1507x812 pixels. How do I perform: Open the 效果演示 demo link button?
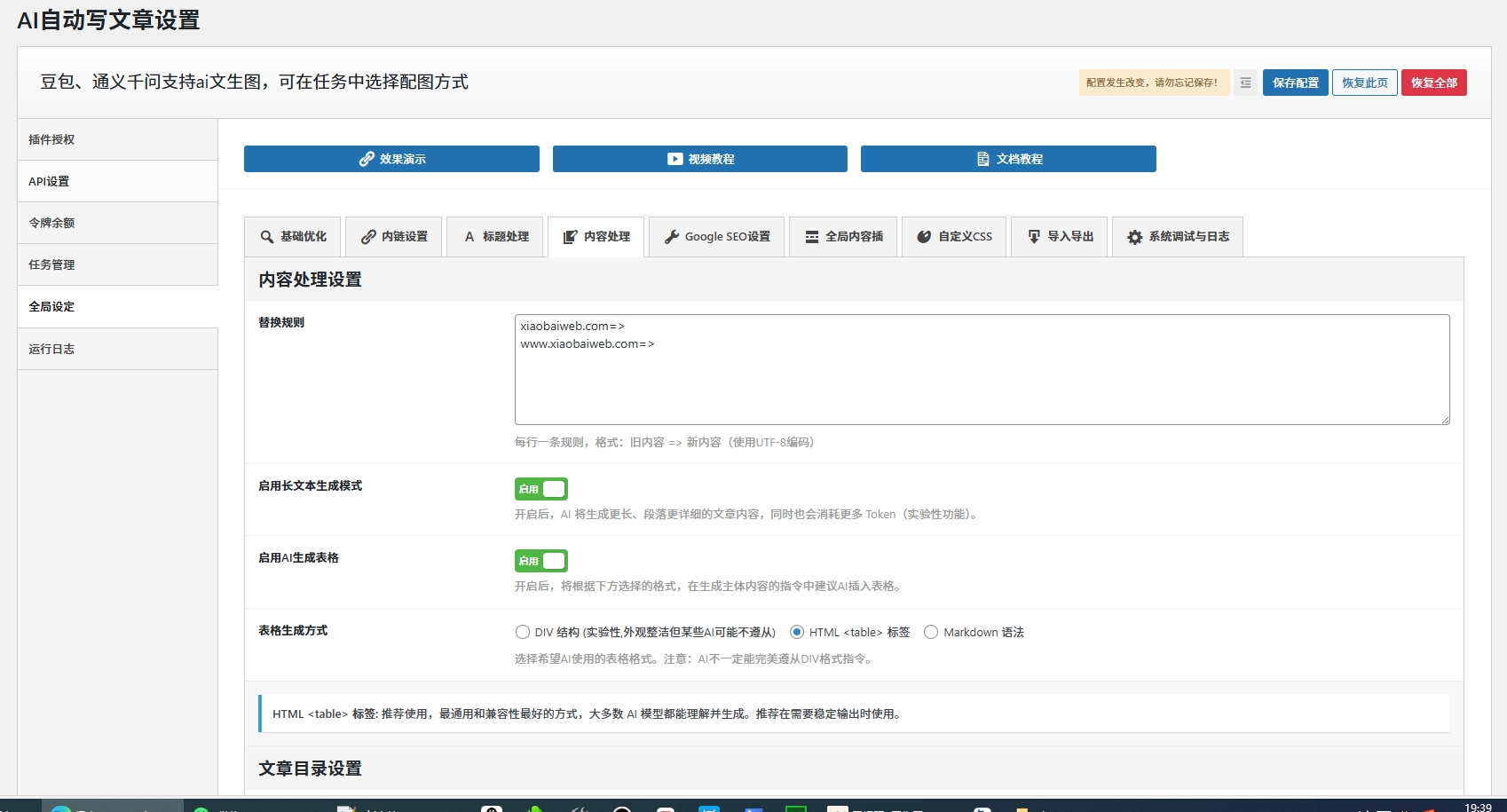pyautogui.click(x=391, y=159)
